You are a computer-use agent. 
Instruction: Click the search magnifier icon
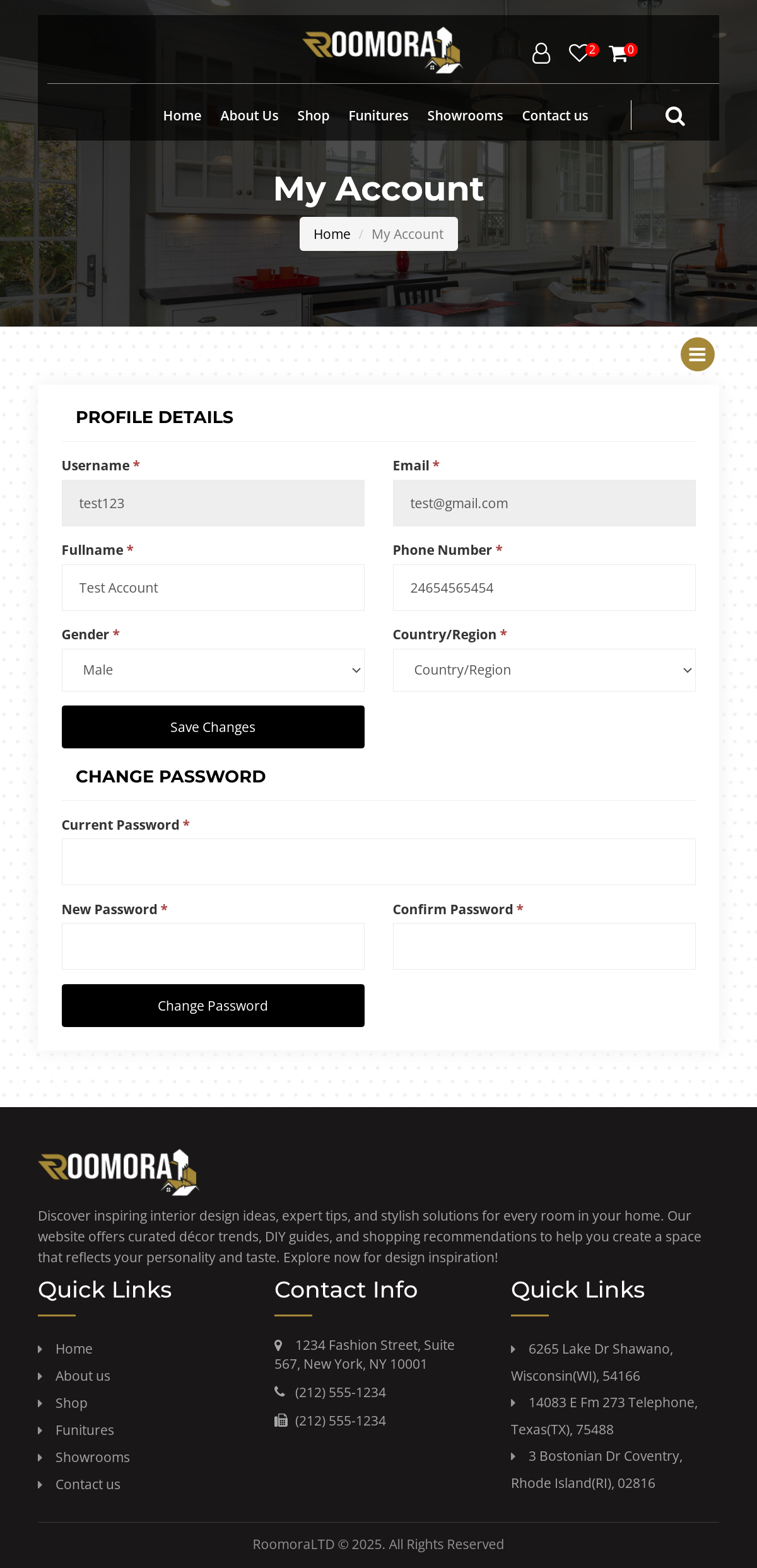[x=675, y=116]
